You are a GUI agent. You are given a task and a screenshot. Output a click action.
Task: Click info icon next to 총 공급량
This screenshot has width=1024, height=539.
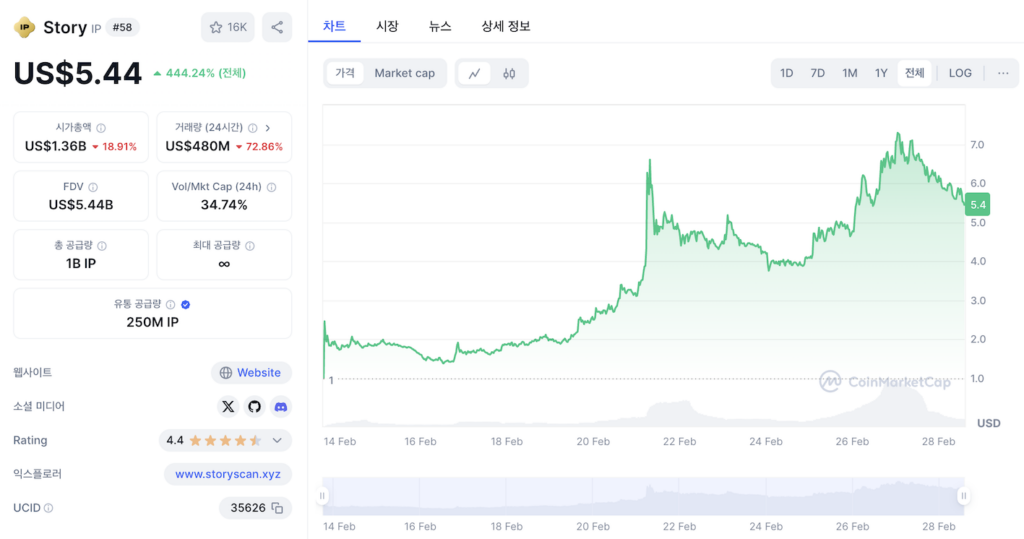click(102, 246)
